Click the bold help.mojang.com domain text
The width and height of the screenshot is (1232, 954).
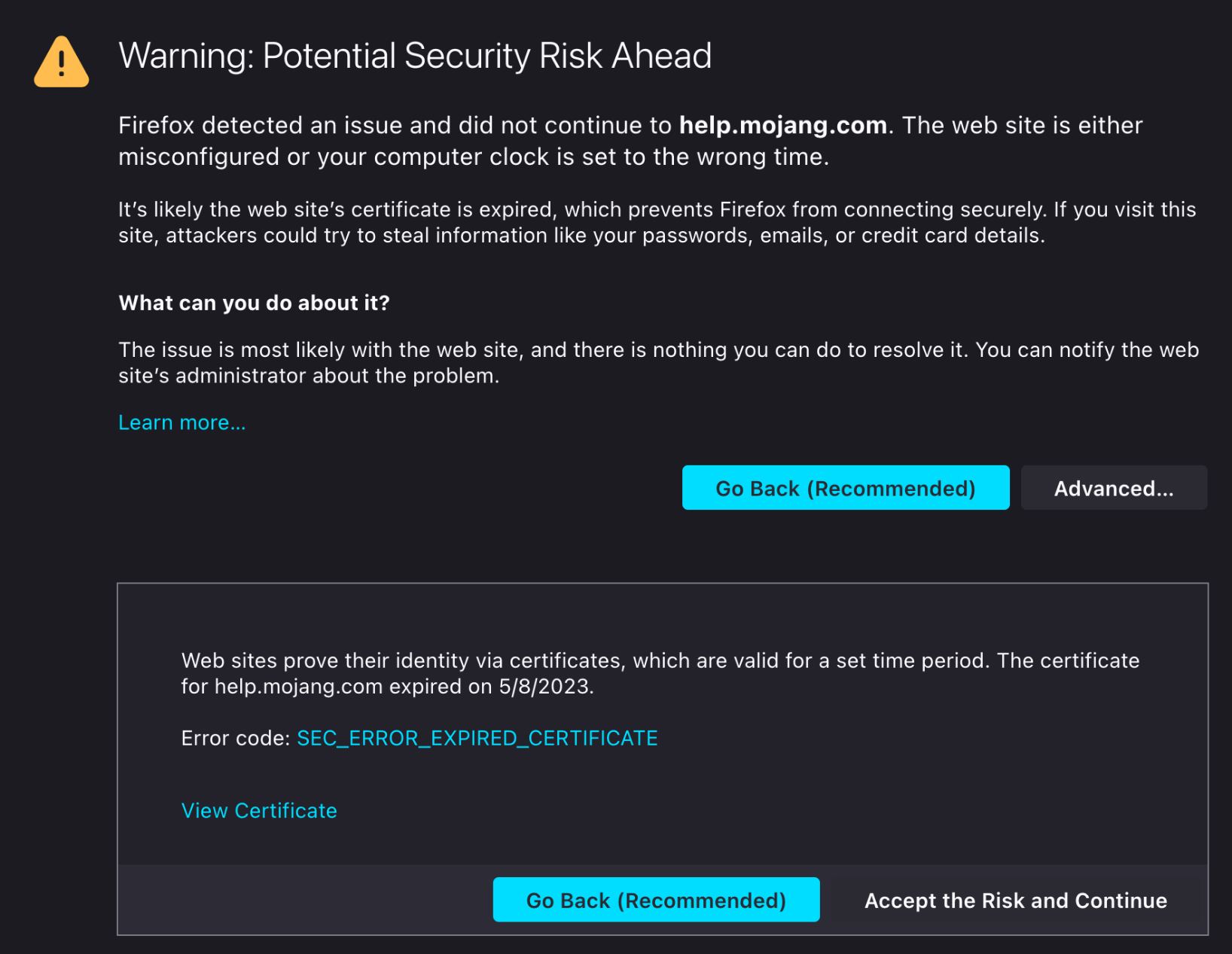tap(783, 125)
